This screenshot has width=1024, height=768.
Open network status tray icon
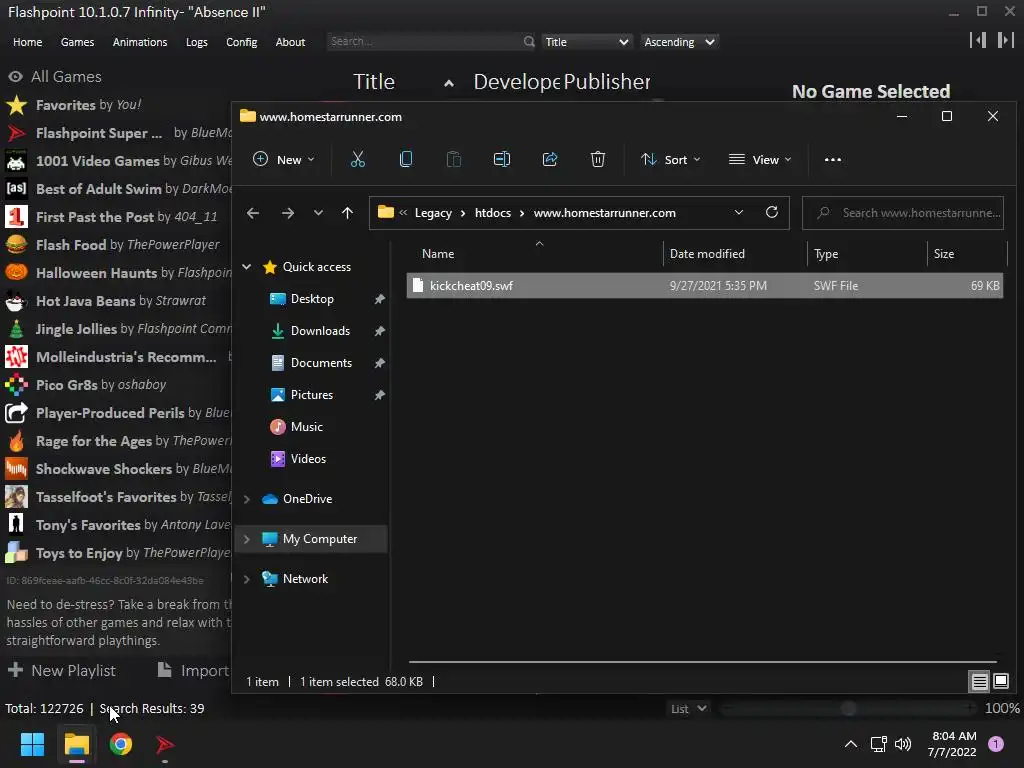coord(878,744)
